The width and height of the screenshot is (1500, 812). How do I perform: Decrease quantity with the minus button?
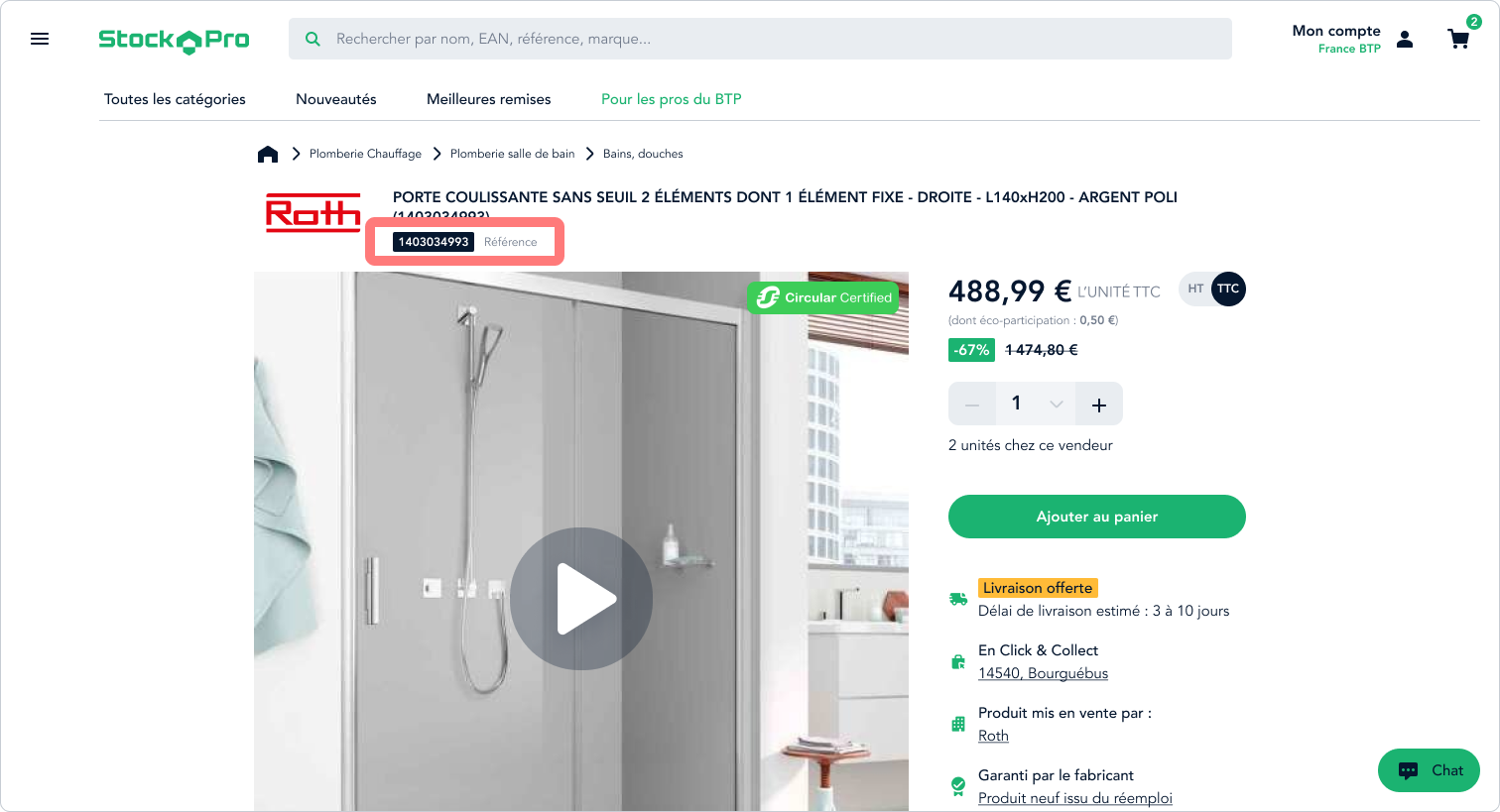(972, 405)
